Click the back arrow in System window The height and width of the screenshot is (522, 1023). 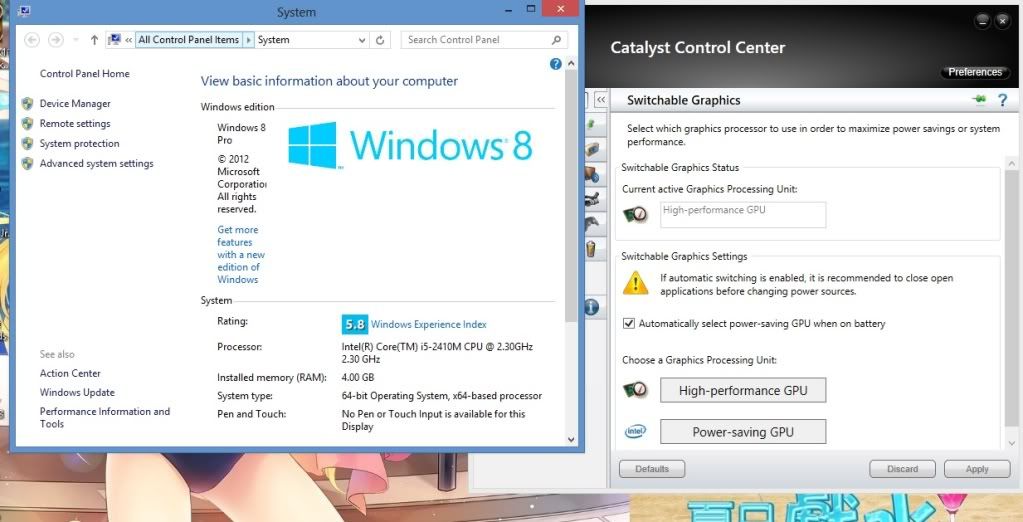(x=31, y=40)
